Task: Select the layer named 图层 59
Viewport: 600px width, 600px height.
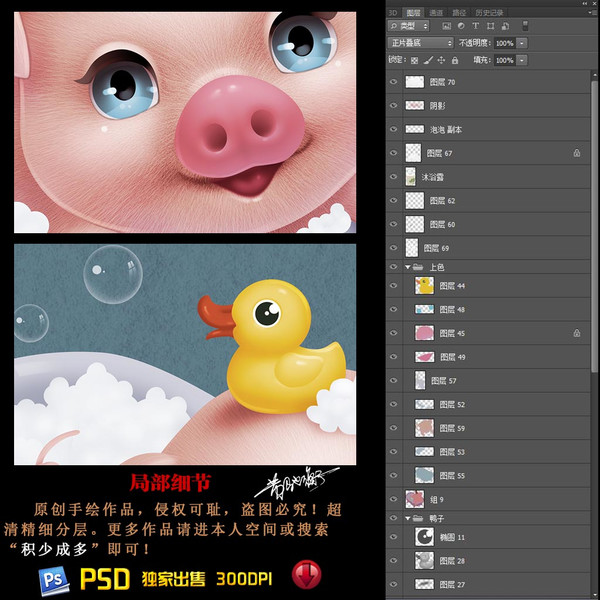Action: 488,428
